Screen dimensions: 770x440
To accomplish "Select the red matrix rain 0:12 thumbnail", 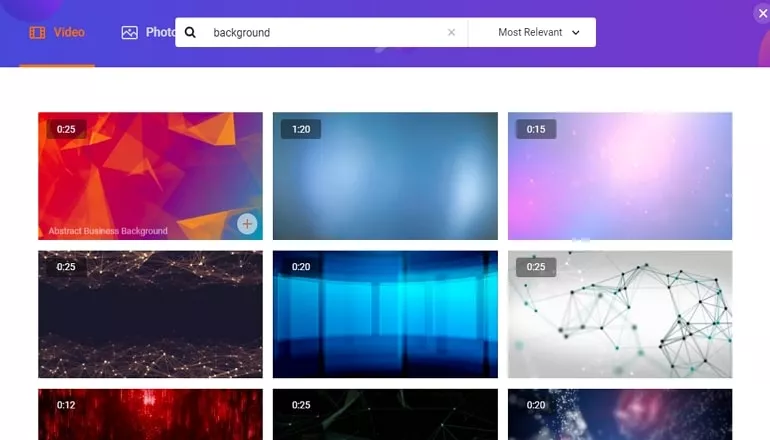I will (150, 414).
